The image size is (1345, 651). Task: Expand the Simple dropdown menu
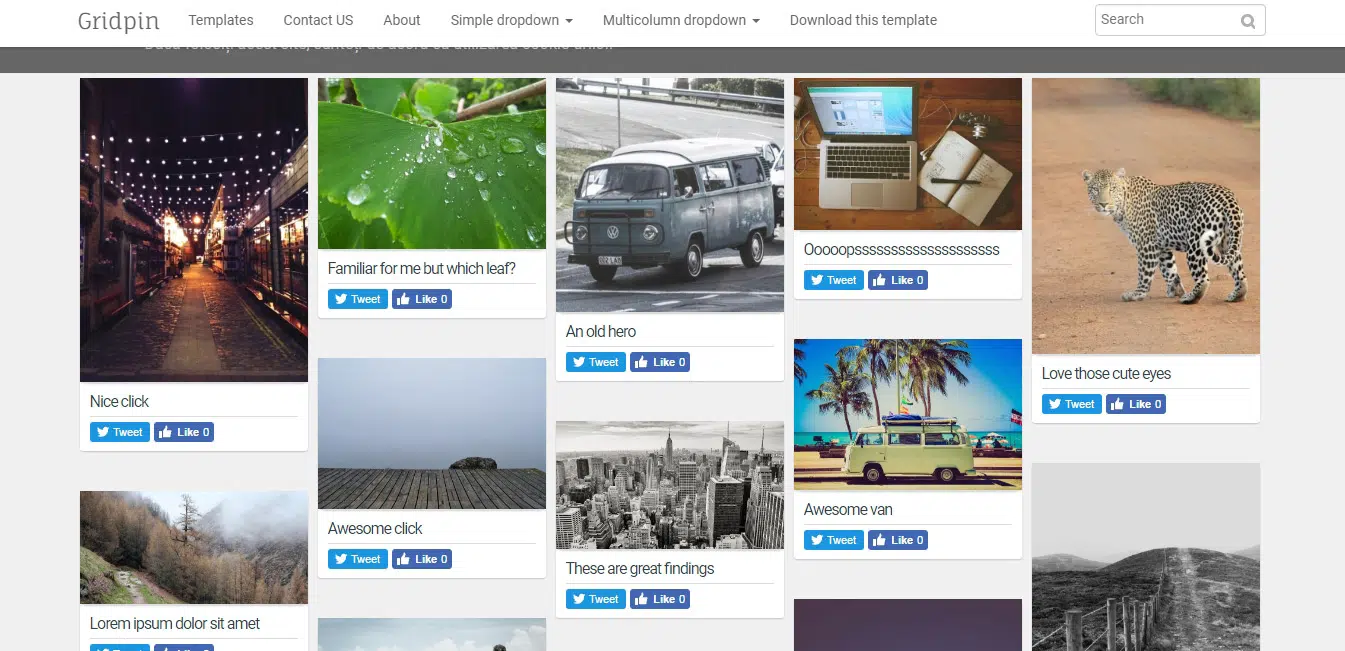[511, 20]
